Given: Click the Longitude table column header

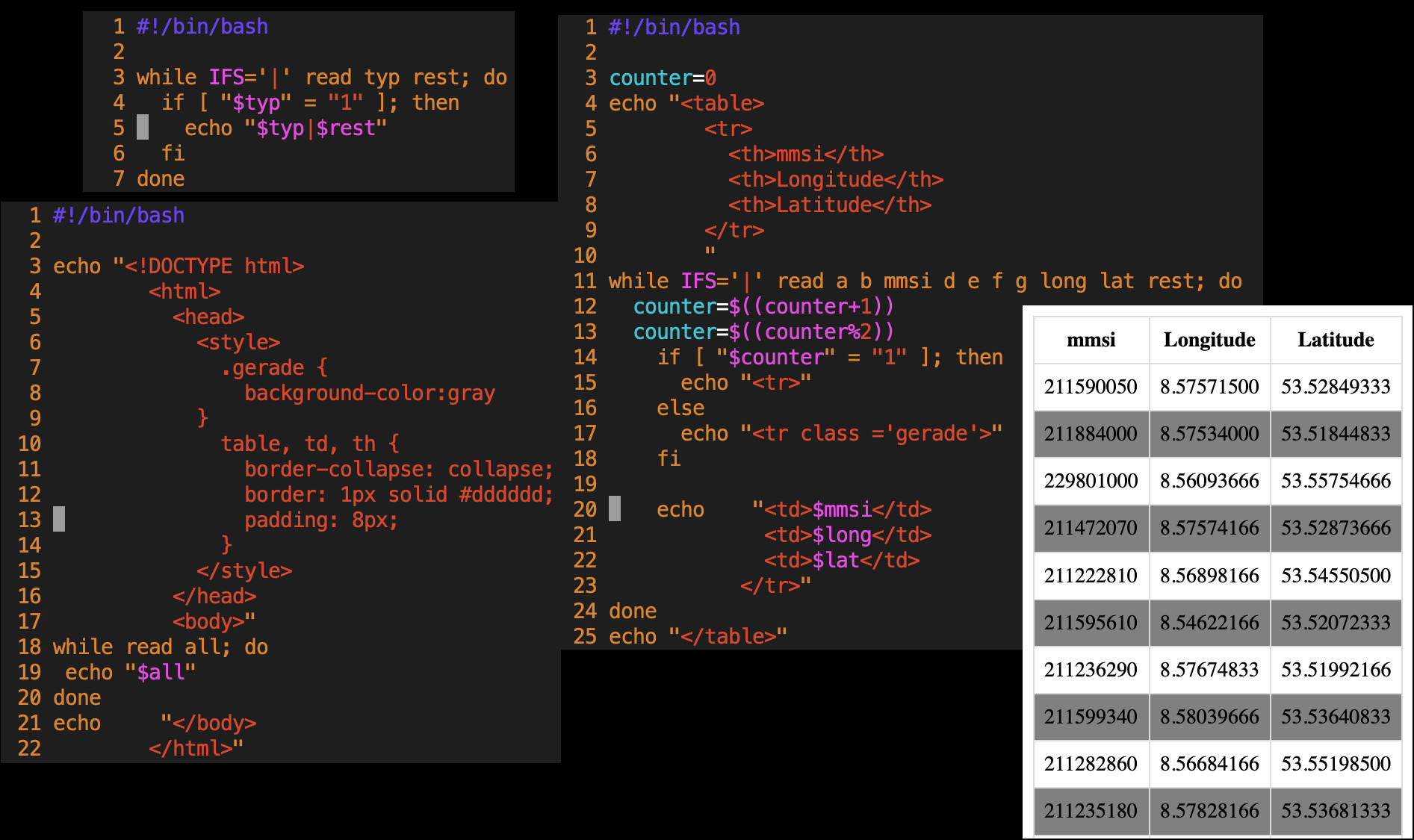Looking at the screenshot, I should tap(1209, 340).
